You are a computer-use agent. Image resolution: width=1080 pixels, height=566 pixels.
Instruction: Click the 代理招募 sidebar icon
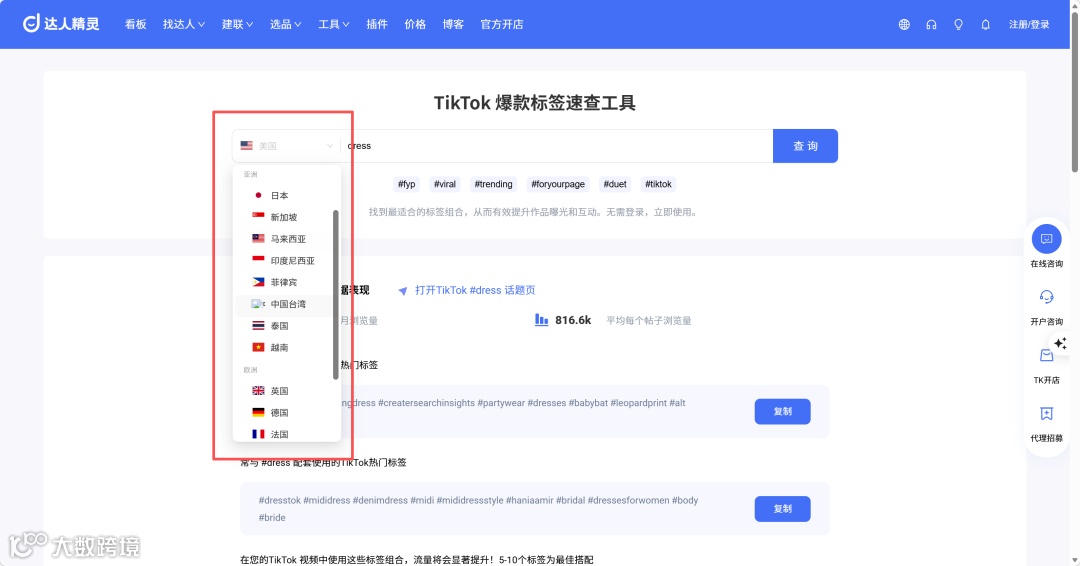(1046, 414)
